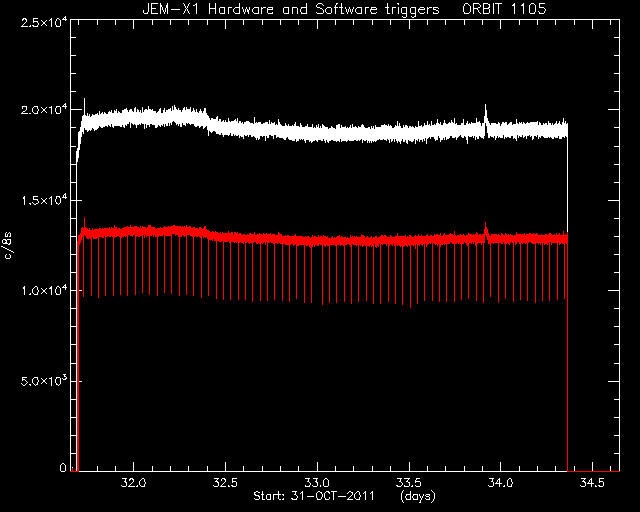
Task: Click the 33.5 x-axis tick label
Action: pos(409,483)
